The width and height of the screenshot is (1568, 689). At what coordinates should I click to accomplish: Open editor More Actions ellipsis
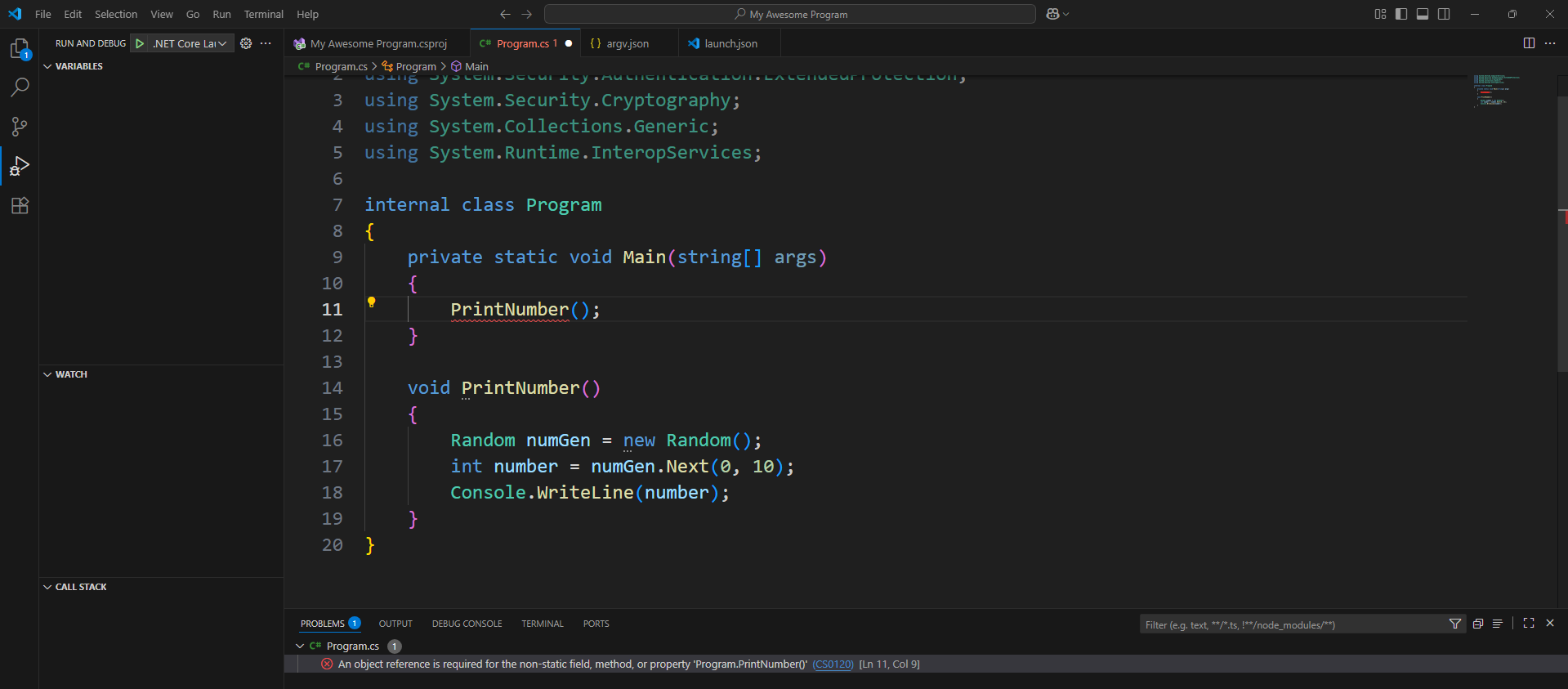[1550, 43]
